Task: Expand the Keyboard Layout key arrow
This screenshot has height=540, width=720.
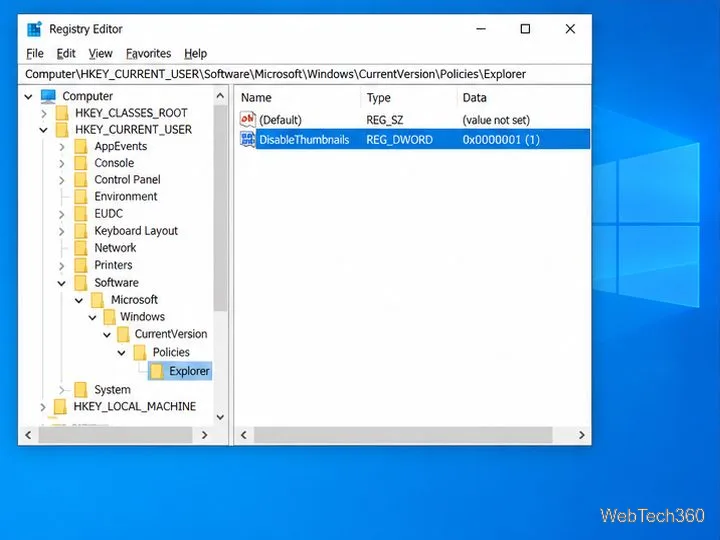Action: coord(62,231)
